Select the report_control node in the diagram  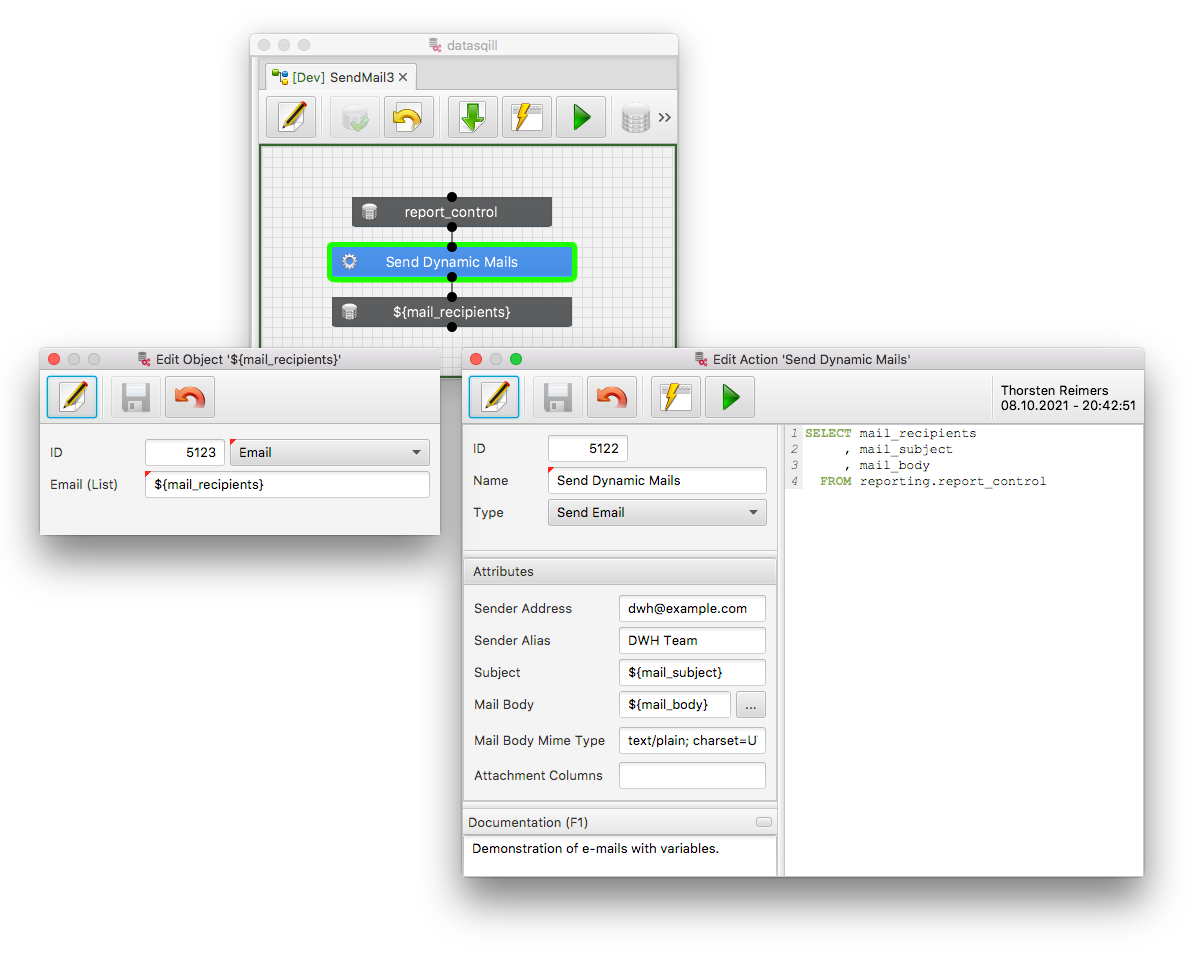click(x=451, y=212)
